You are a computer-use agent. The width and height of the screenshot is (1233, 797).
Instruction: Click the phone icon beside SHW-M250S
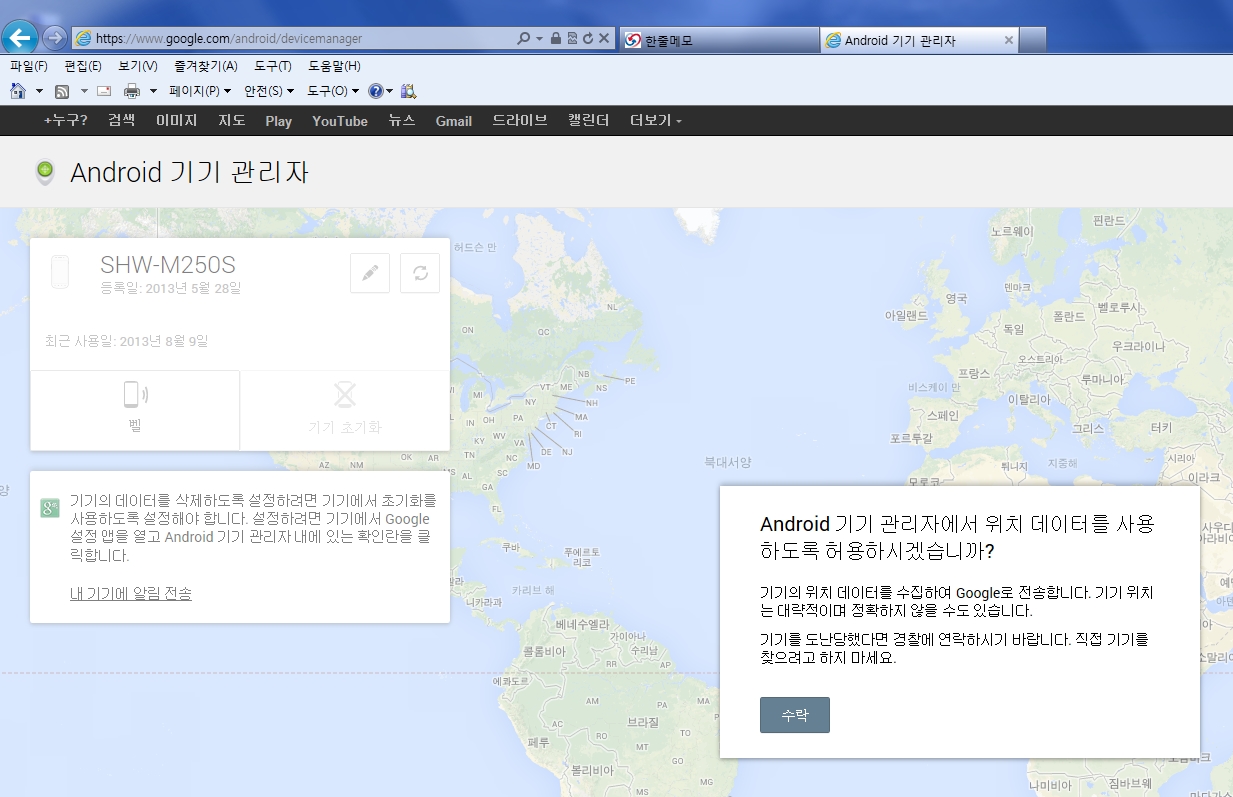tap(60, 272)
